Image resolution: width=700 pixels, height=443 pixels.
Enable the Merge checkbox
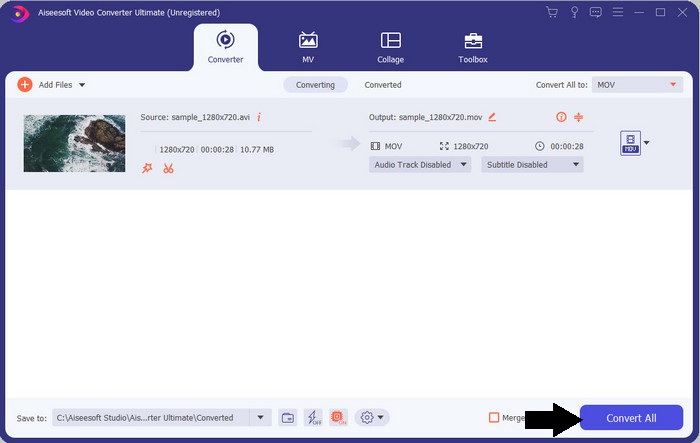[494, 418]
